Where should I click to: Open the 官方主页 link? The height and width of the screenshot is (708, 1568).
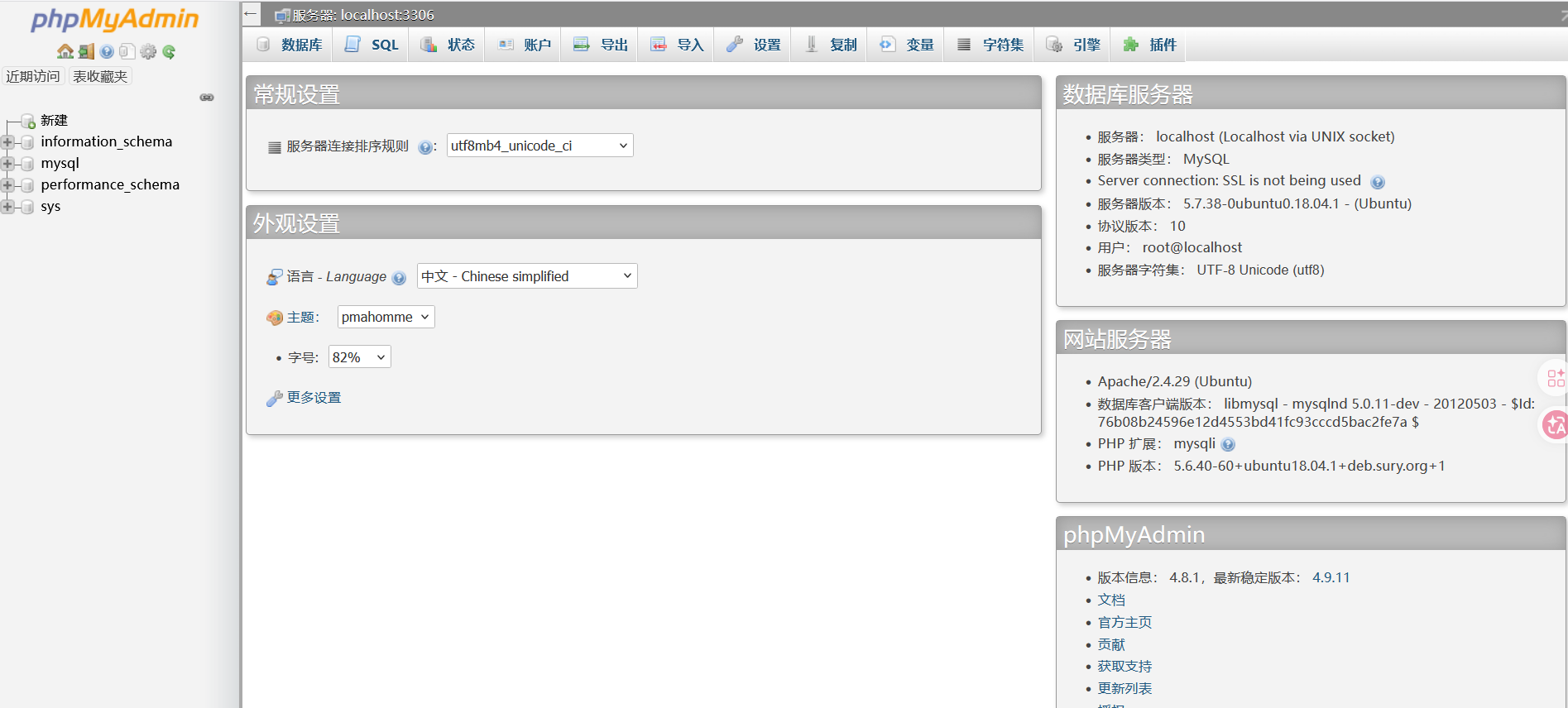(x=1124, y=622)
